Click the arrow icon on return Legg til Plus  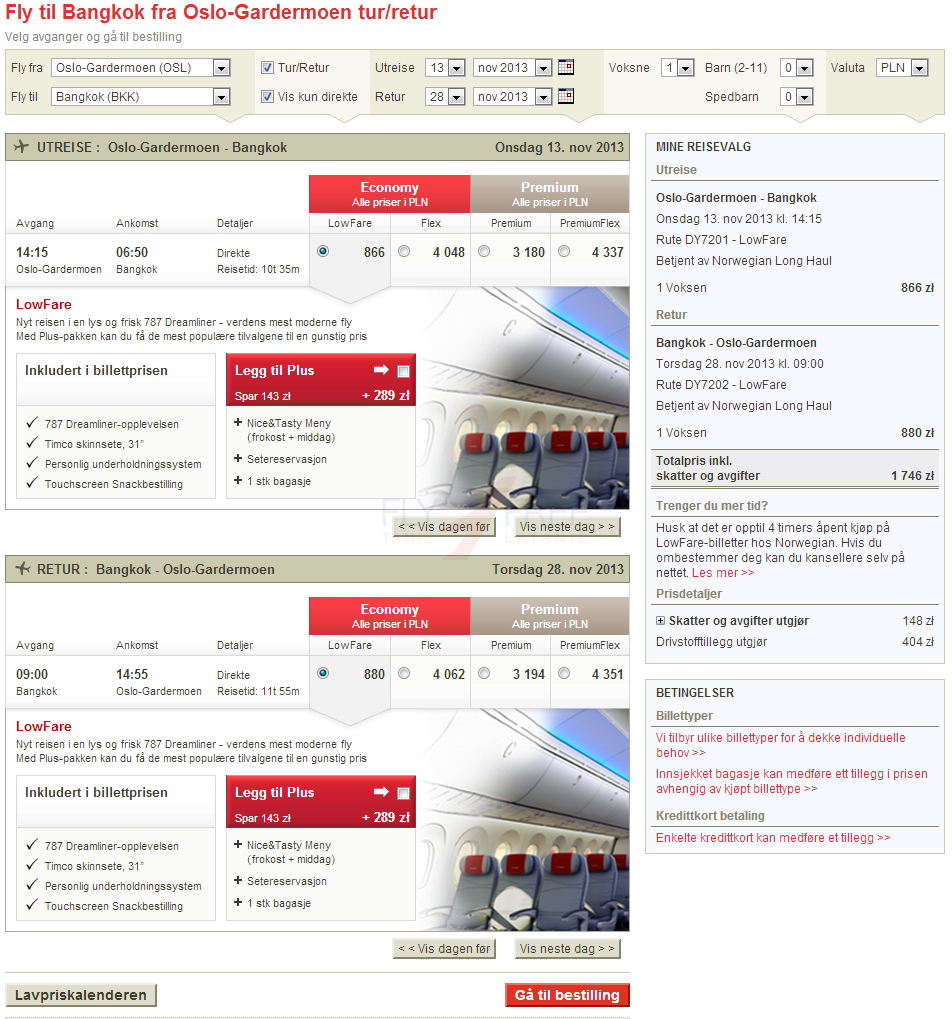[x=381, y=792]
